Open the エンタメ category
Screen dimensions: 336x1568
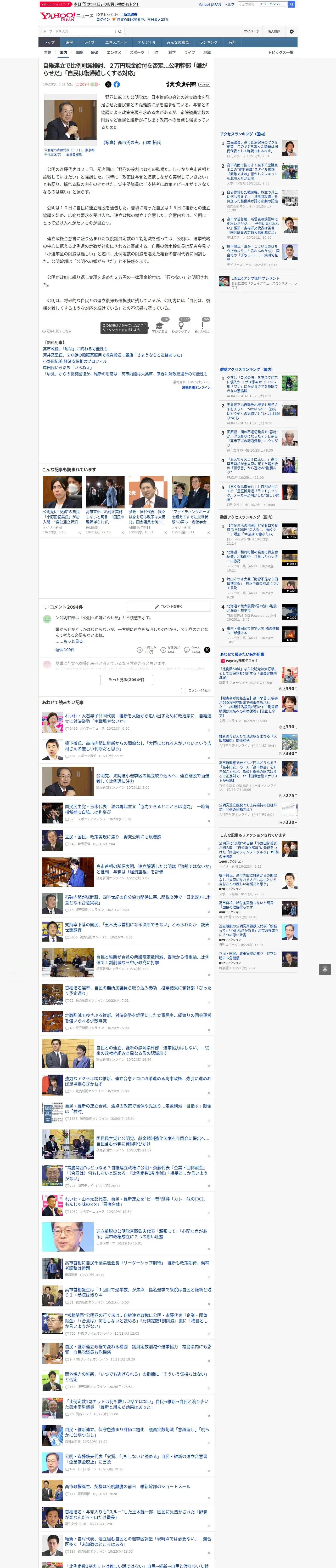coord(114,52)
